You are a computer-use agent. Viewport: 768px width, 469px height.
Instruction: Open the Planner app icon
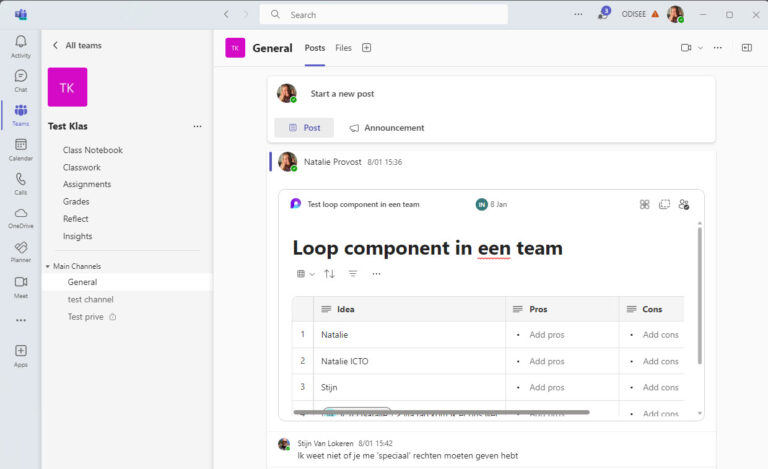pos(20,251)
